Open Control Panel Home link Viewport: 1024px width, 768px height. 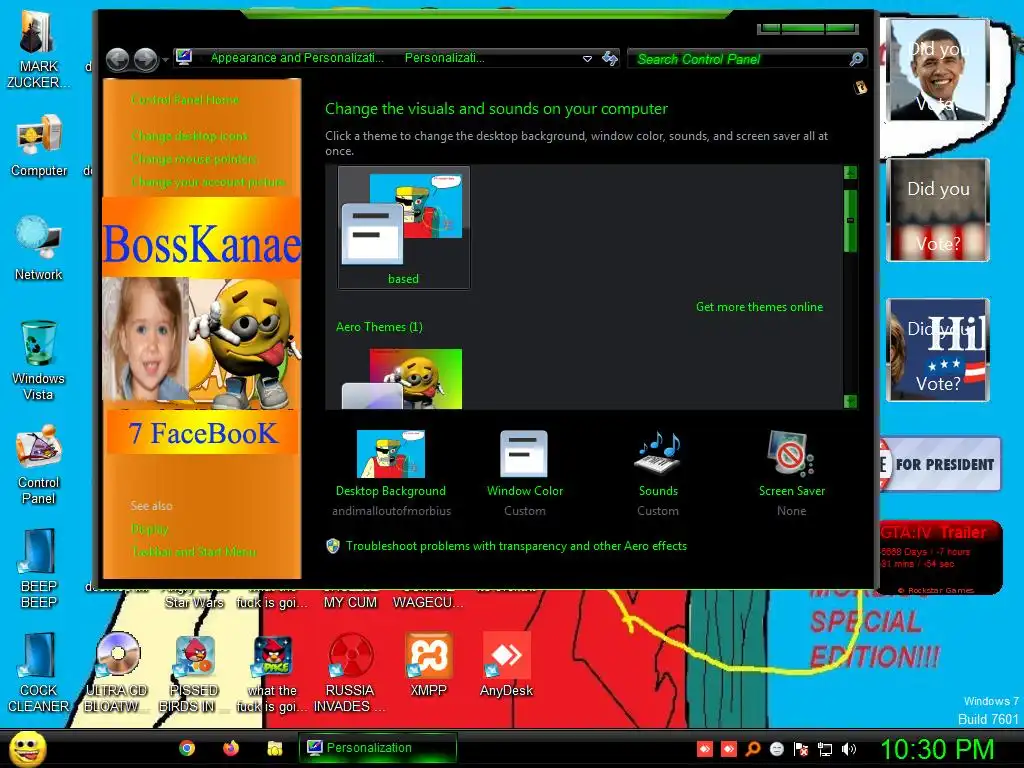(185, 100)
